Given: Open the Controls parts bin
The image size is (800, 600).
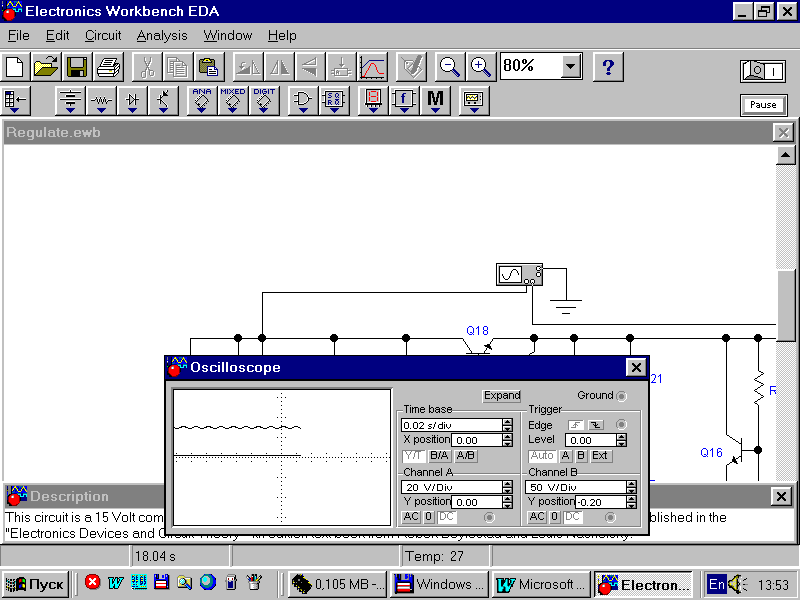Looking at the screenshot, I should pyautogui.click(x=404, y=101).
